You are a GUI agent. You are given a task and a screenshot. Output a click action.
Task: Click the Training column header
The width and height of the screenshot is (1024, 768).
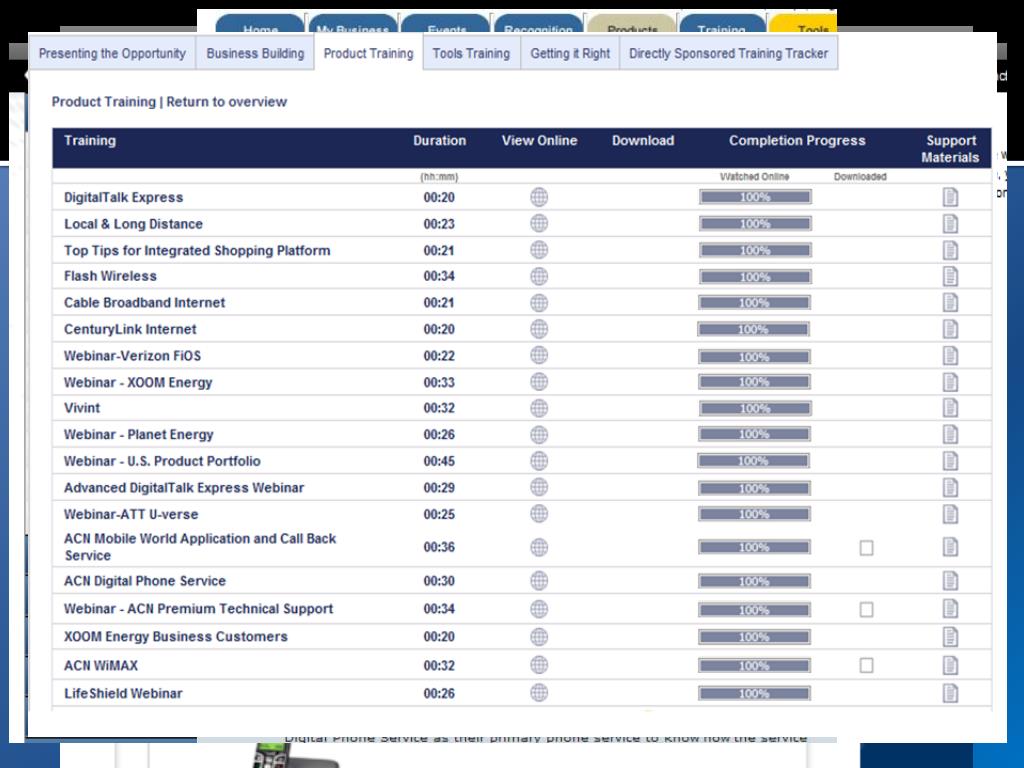(90, 140)
